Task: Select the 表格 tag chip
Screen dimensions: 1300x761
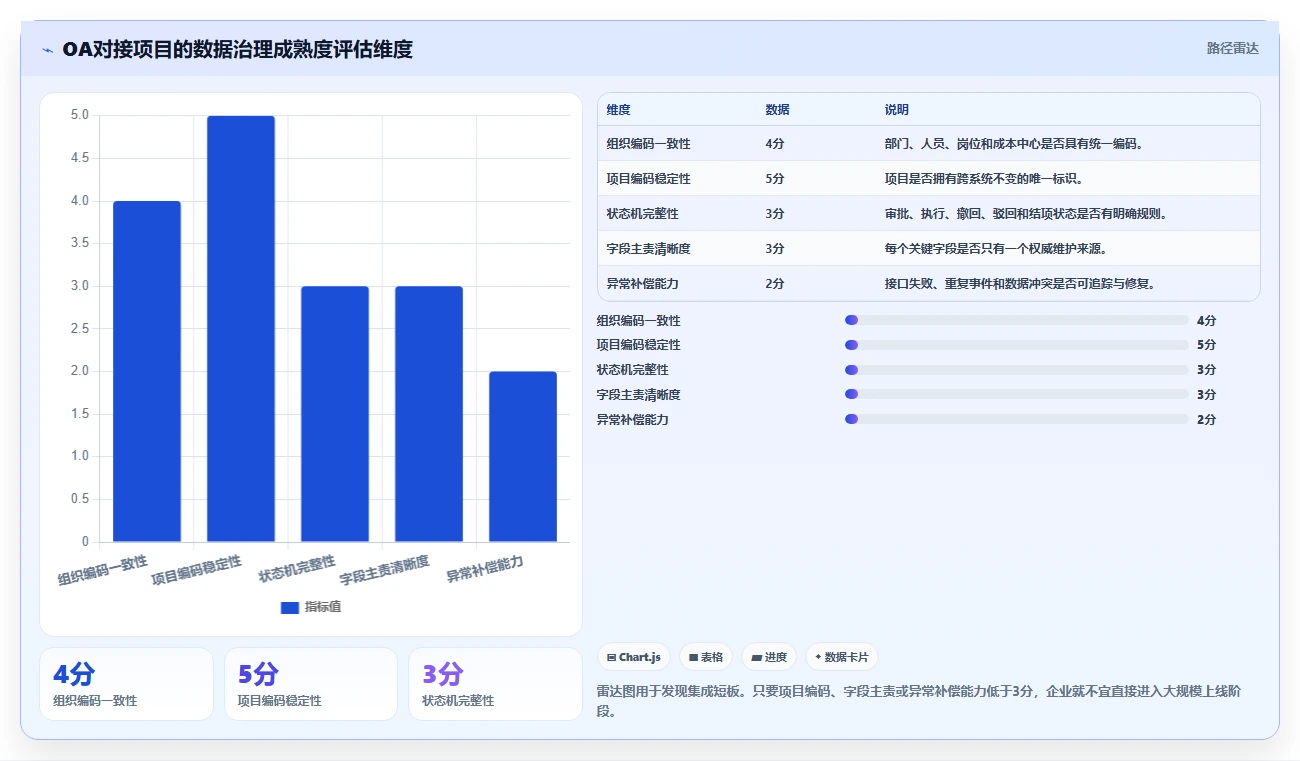Action: coord(706,657)
